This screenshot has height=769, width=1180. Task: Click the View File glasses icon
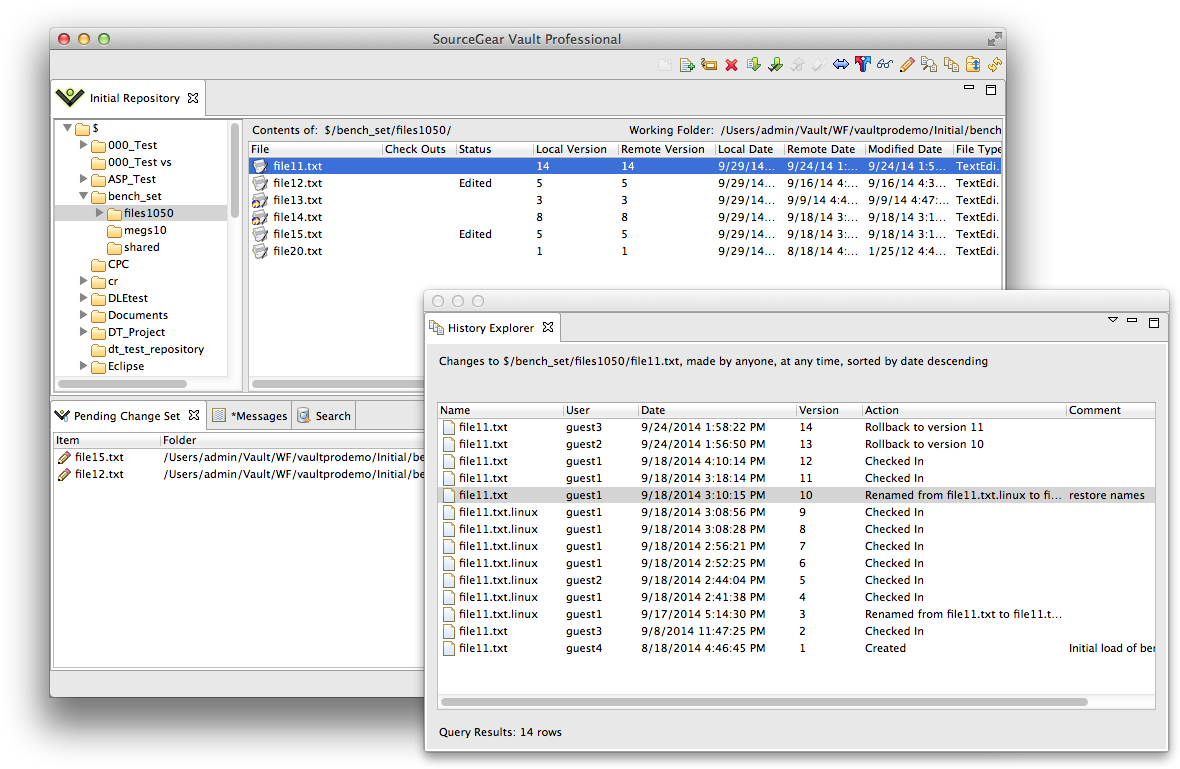(x=885, y=64)
